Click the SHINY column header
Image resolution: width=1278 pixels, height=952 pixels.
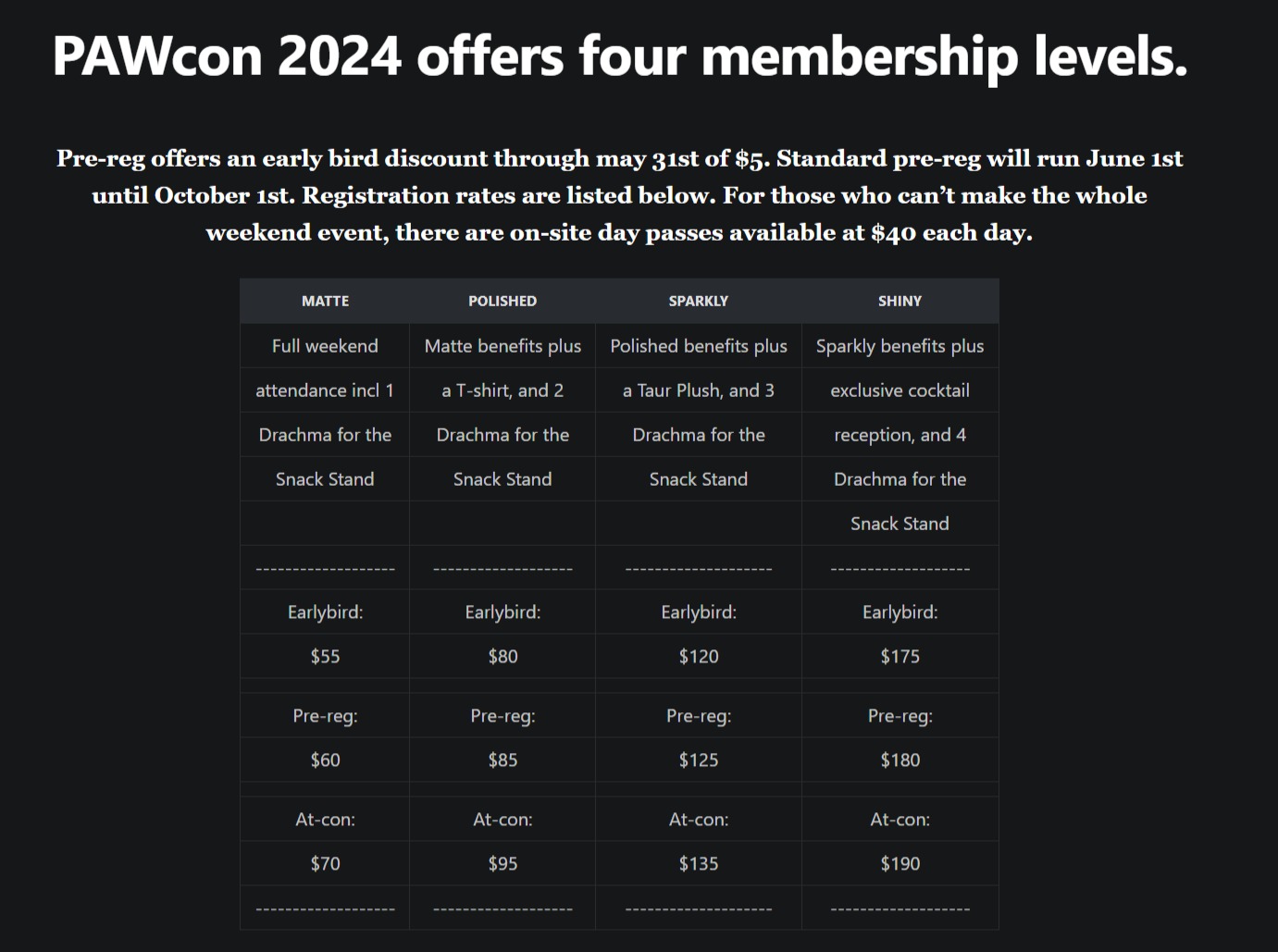click(900, 301)
